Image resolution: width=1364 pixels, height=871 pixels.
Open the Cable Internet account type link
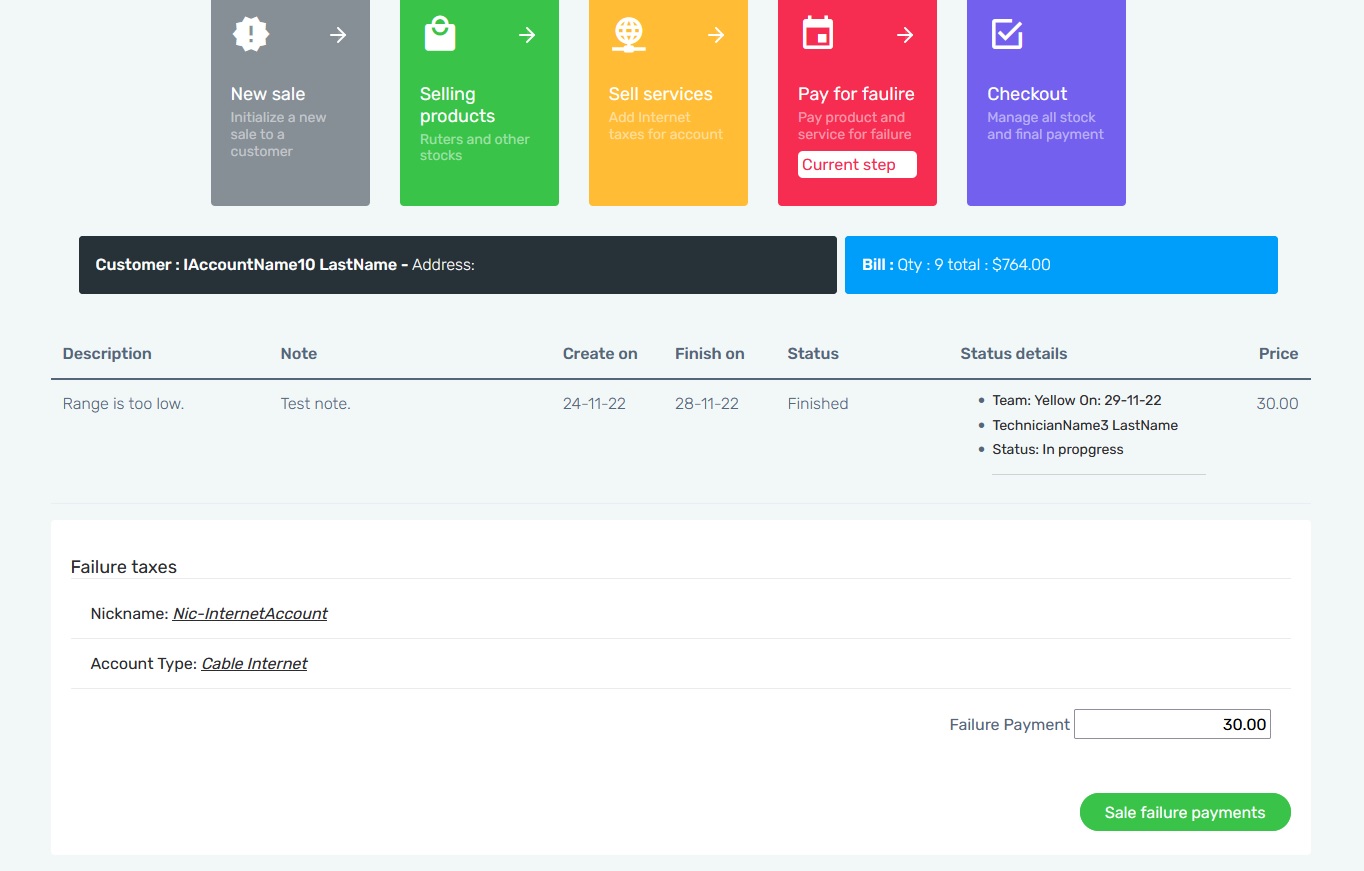(254, 663)
